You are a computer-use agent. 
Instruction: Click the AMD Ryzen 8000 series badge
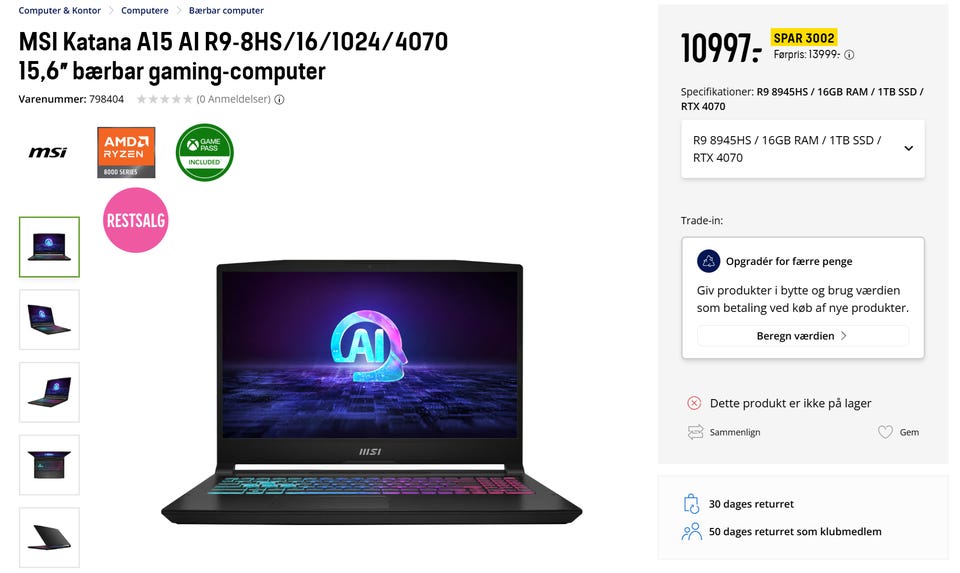click(126, 152)
